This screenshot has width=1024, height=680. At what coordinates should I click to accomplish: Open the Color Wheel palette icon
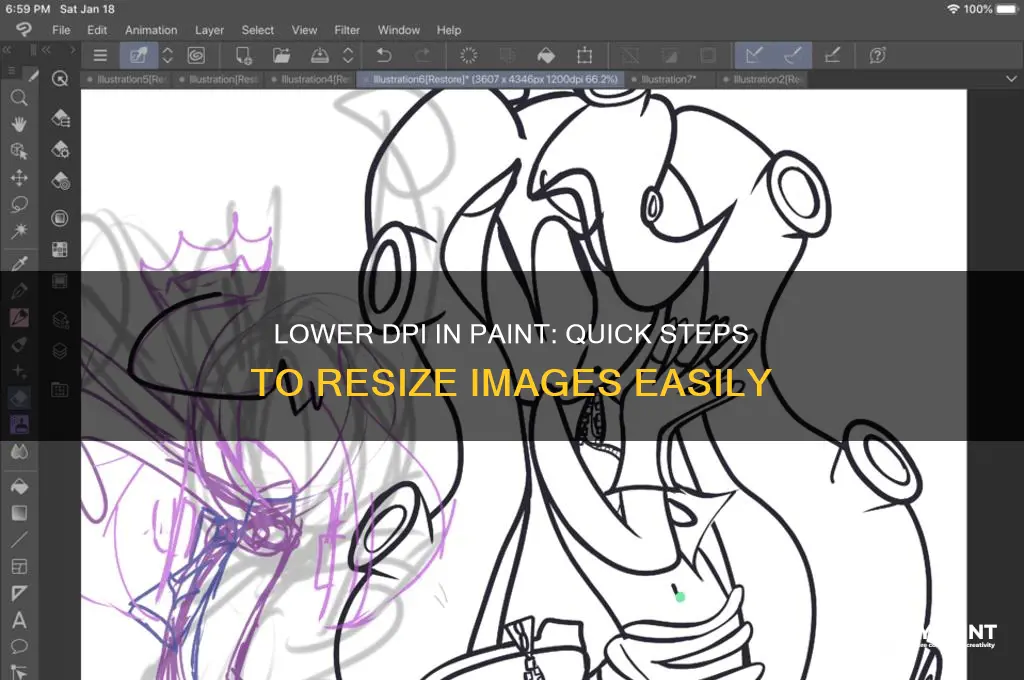point(60,218)
